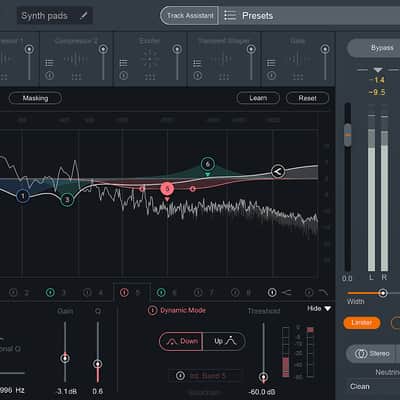The width and height of the screenshot is (400, 400).
Task: Select Up dynamic direction
Action: pyautogui.click(x=224, y=341)
